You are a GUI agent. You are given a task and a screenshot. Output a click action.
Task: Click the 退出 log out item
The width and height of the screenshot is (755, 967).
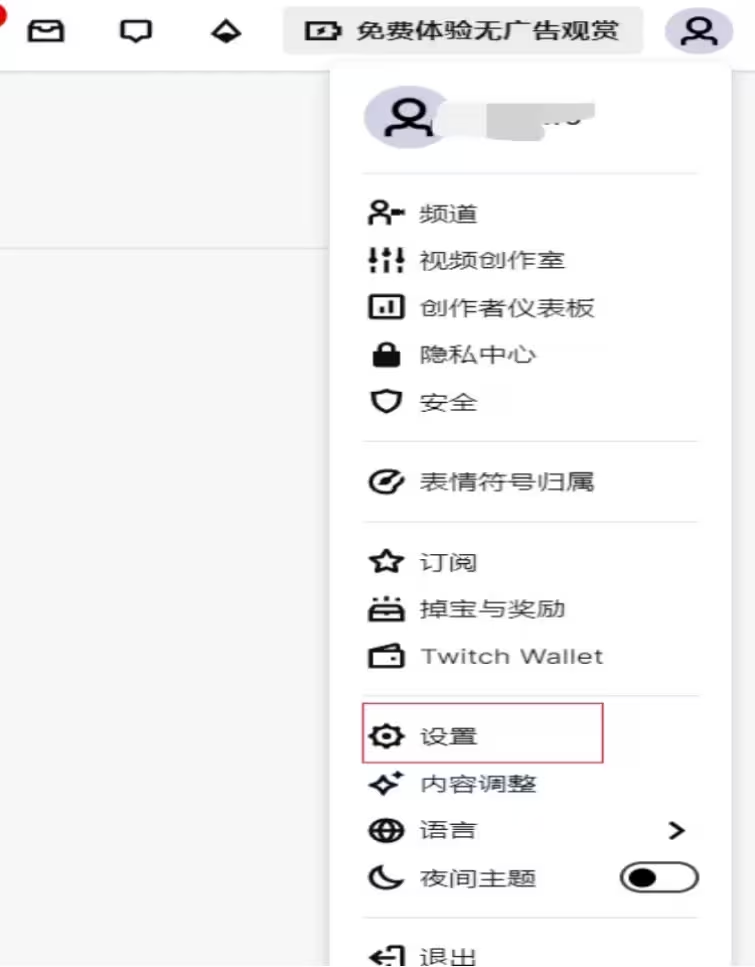530,953
